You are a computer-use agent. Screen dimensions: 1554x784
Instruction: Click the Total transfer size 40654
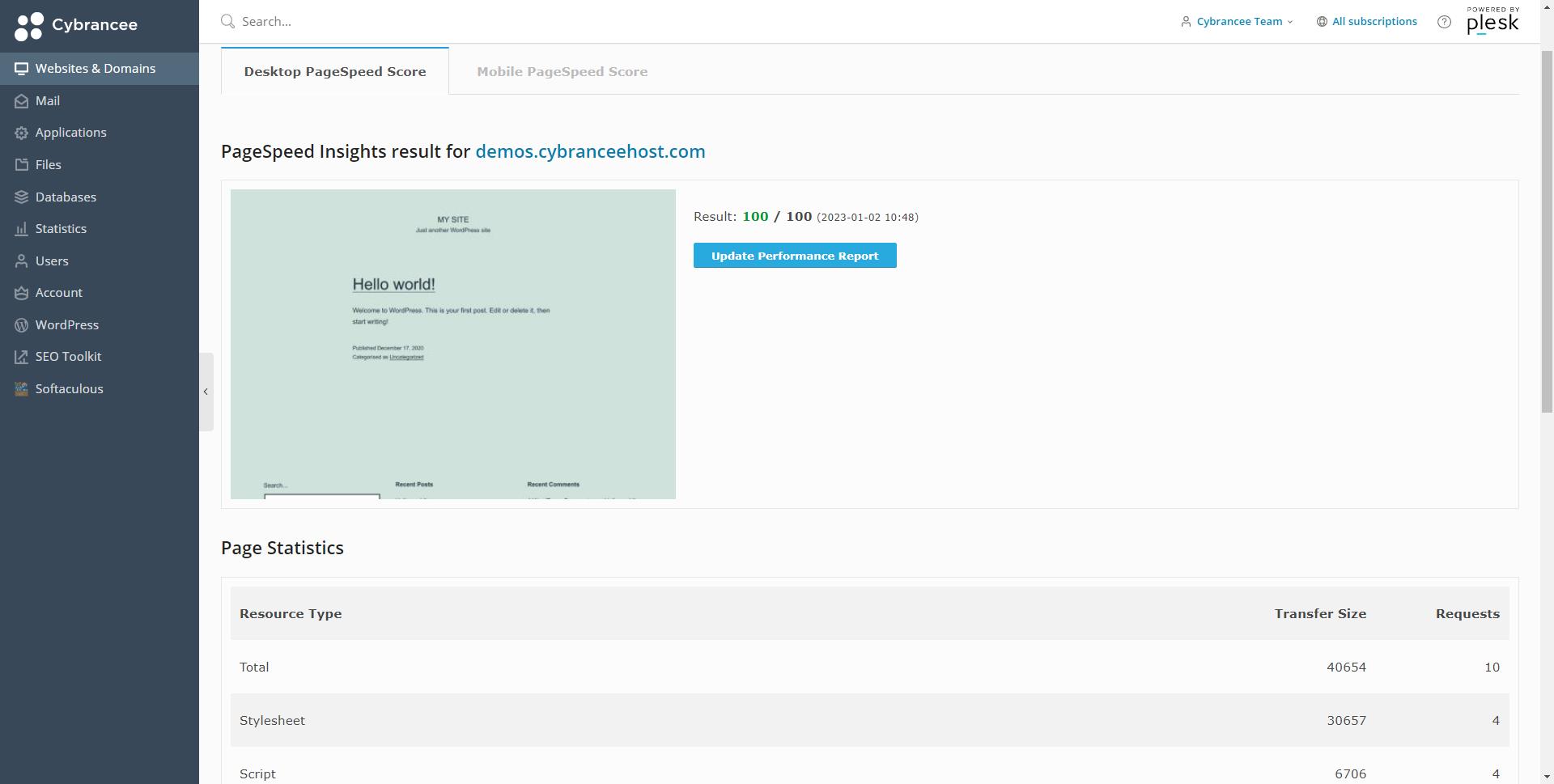(1346, 667)
